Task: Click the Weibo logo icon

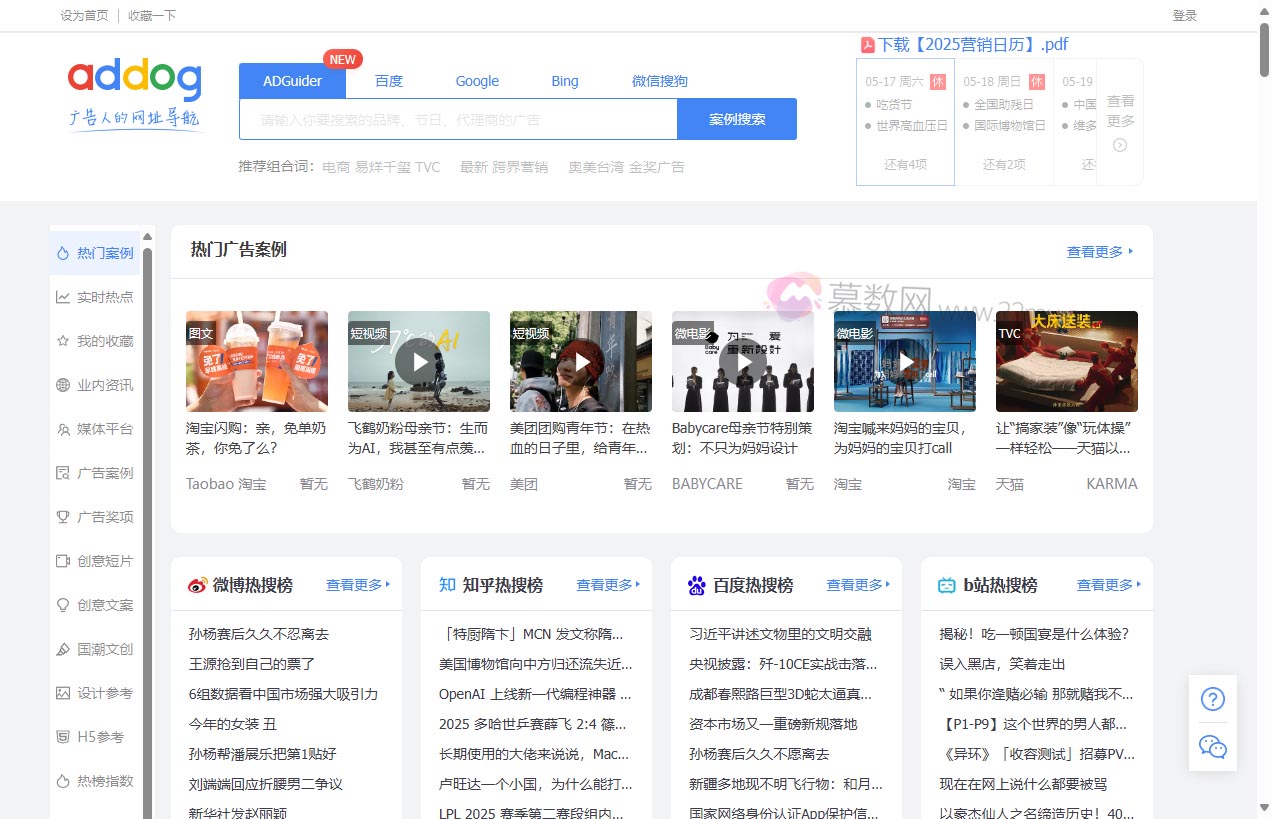Action: pyautogui.click(x=198, y=585)
